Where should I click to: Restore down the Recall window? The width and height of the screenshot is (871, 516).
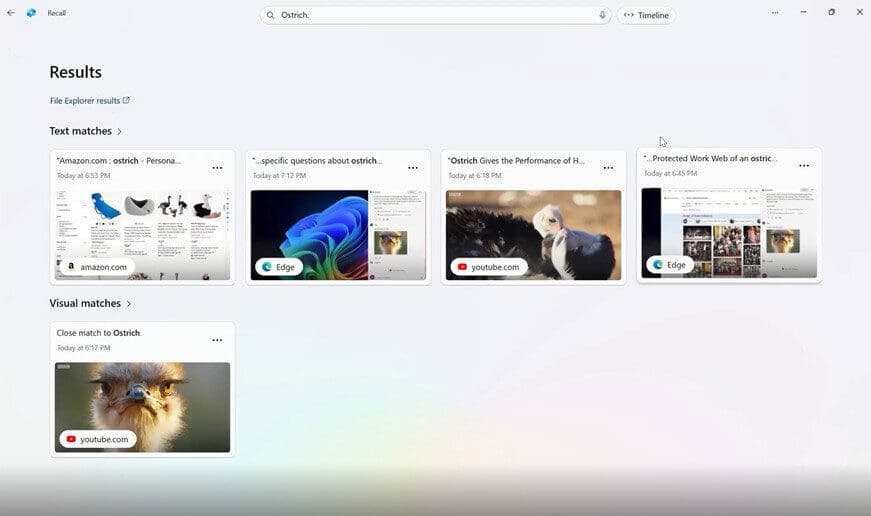[832, 12]
